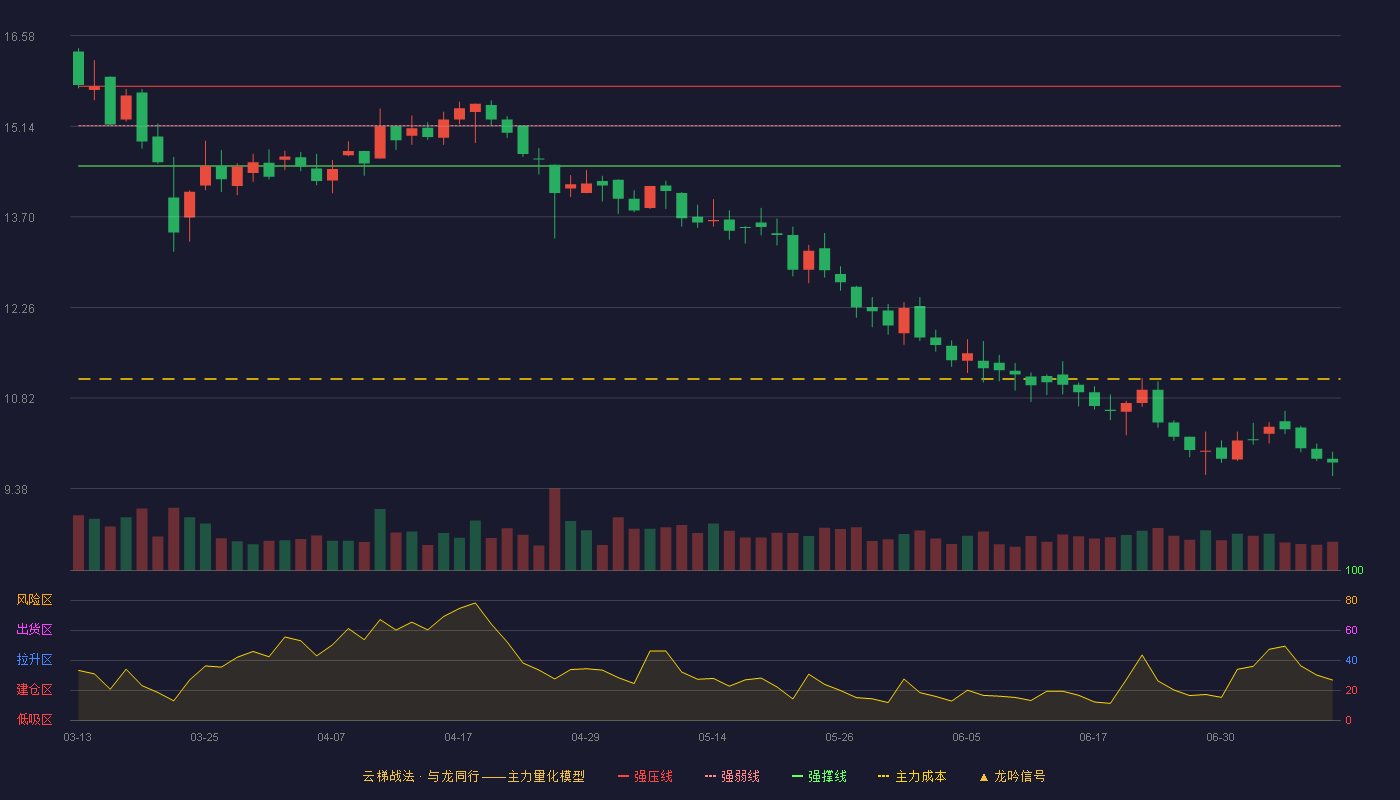Click the yellow dashed 主力成本 legend marker
Screen dimensions: 1400x800
click(883, 776)
